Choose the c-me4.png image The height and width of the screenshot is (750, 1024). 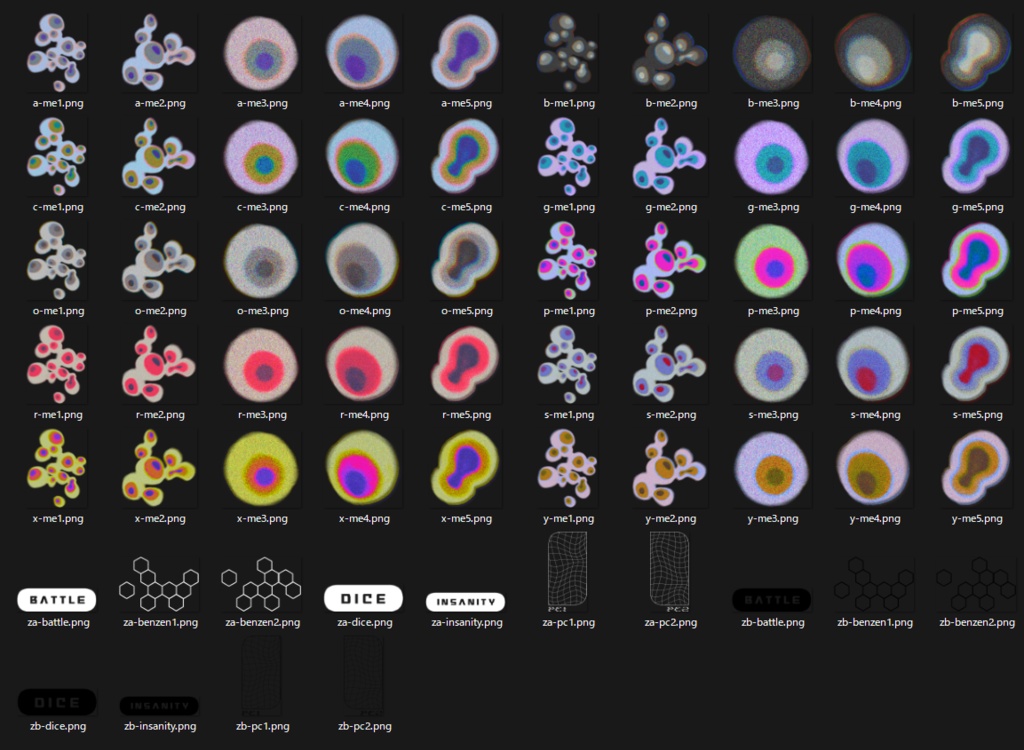[x=364, y=157]
